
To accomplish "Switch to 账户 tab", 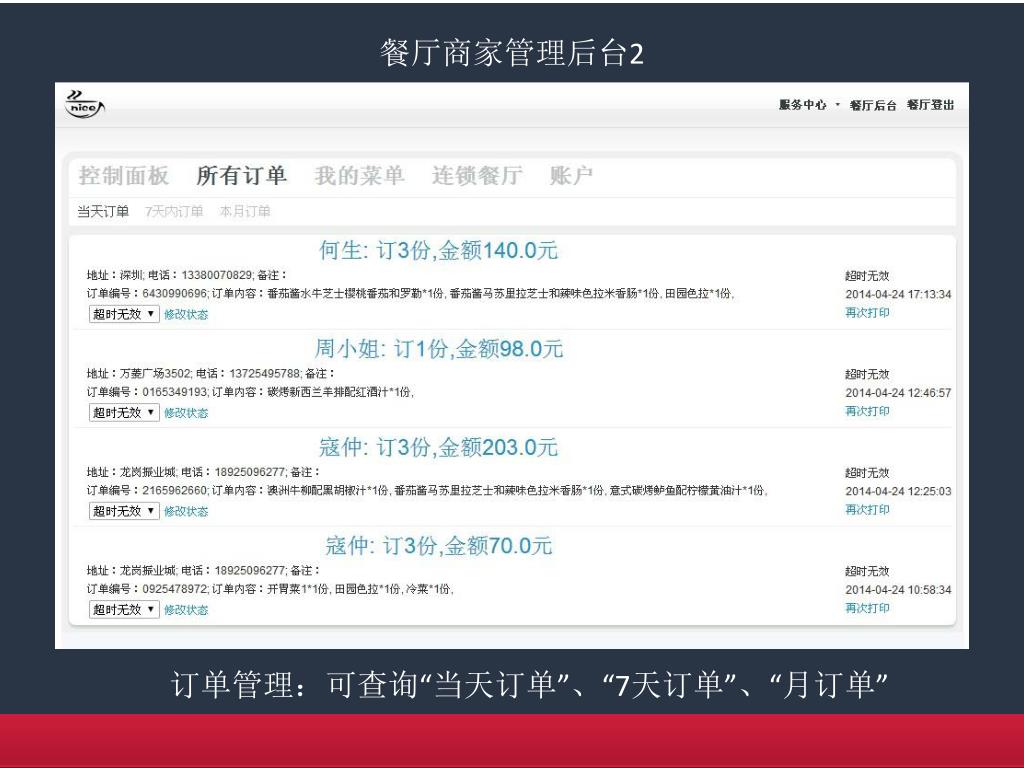I will click(x=571, y=176).
